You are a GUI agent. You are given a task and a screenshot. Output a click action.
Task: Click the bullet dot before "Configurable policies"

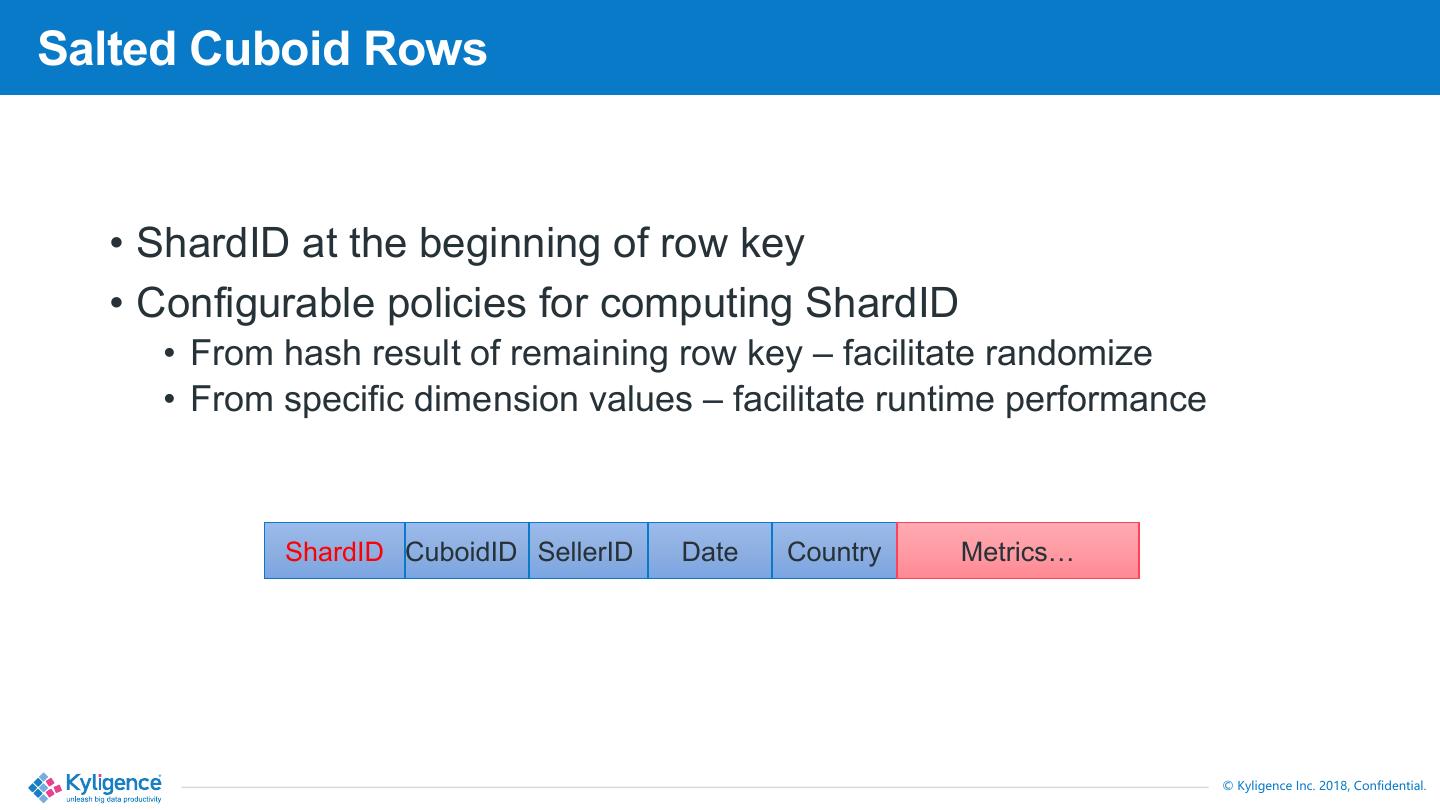point(117,303)
